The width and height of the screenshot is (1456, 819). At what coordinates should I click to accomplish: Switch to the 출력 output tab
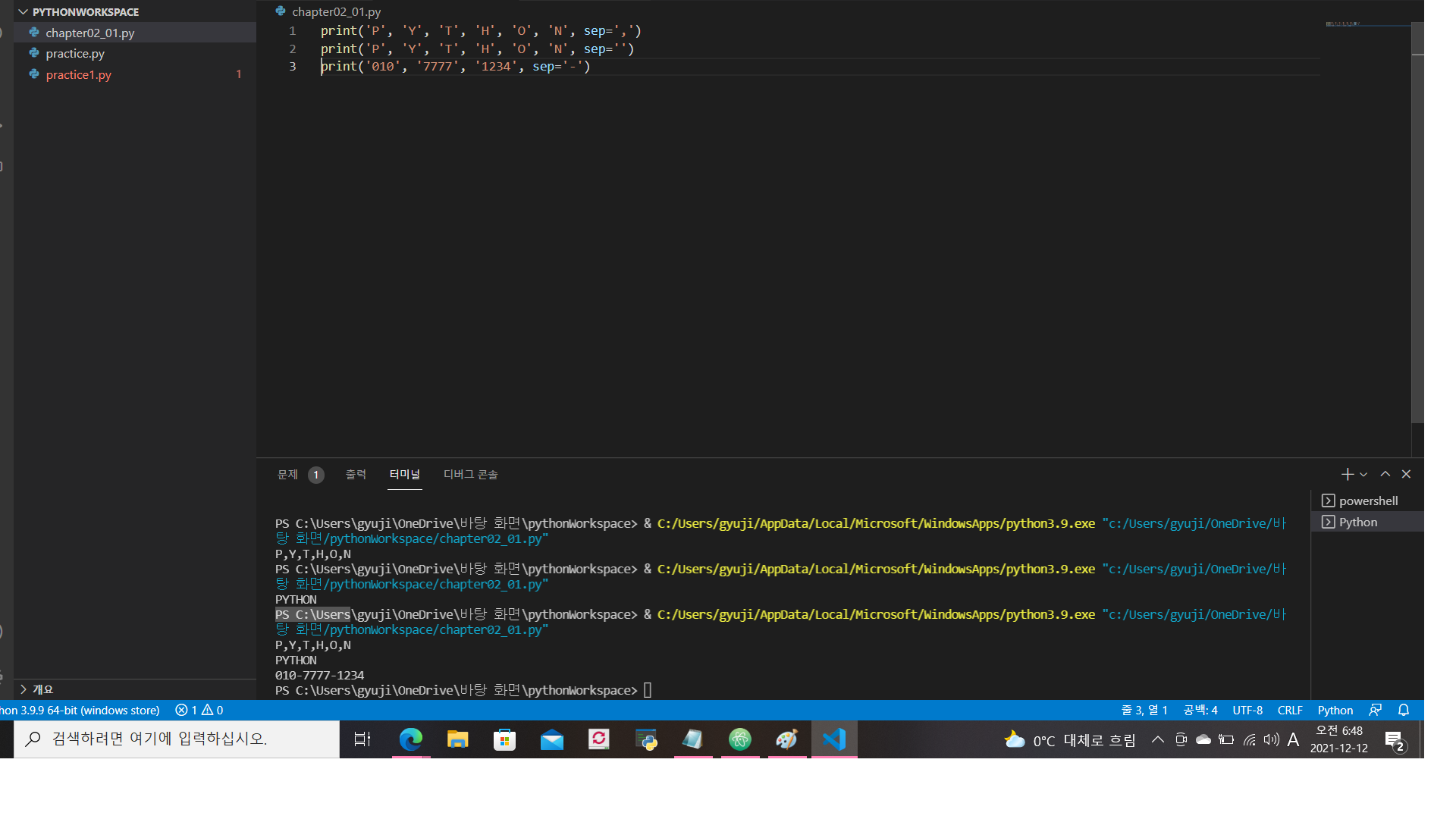pyautogui.click(x=356, y=474)
